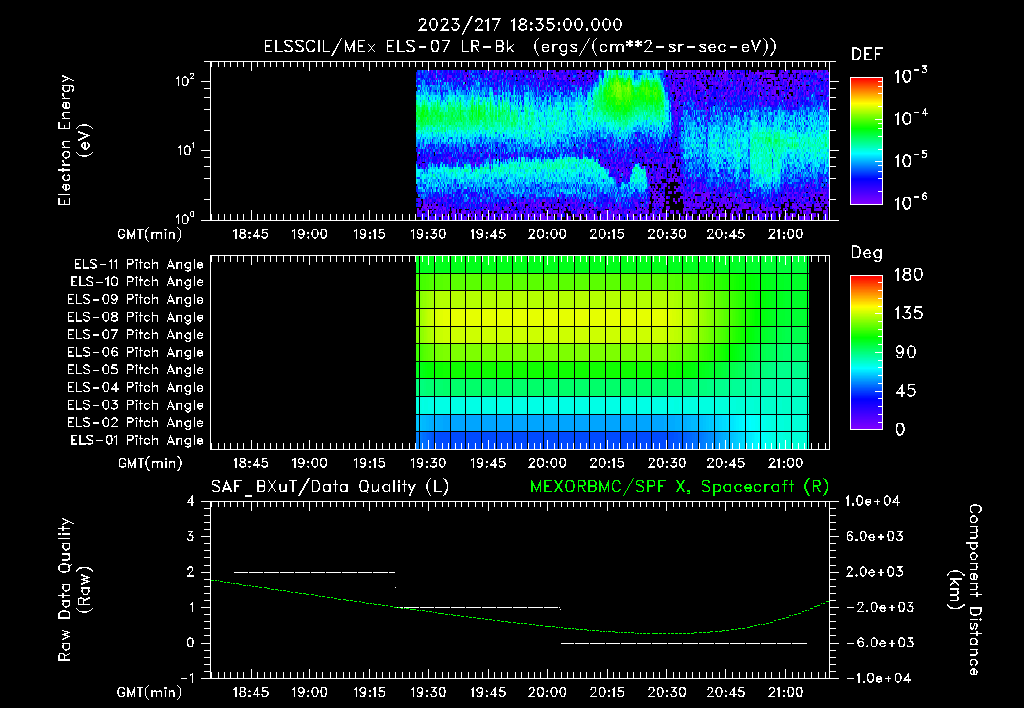
Task: Click the 90 value on Deg scale
Action: click(x=905, y=352)
